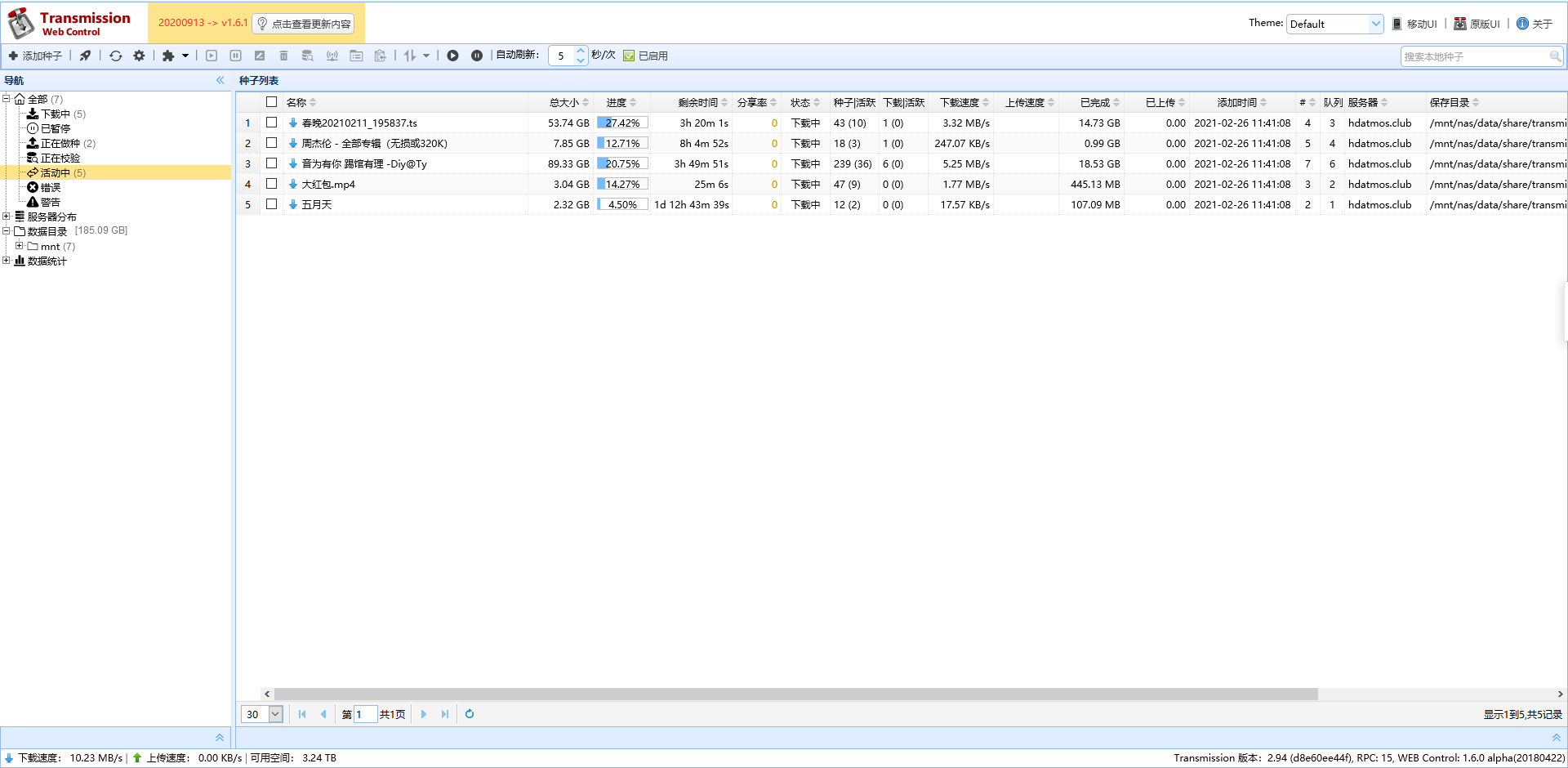The height and width of the screenshot is (768, 1568).
Task: Open the page size dropdown showing 30
Action: tap(275, 714)
